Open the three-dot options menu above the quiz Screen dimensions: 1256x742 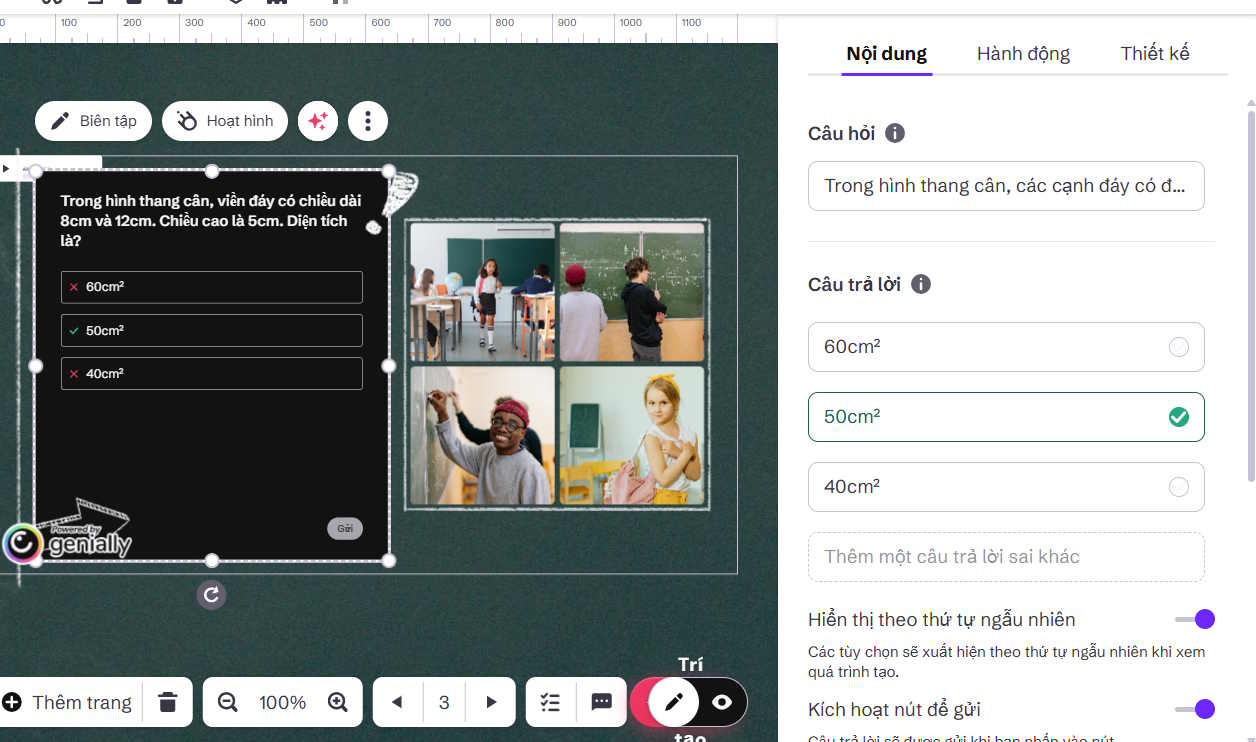(368, 120)
